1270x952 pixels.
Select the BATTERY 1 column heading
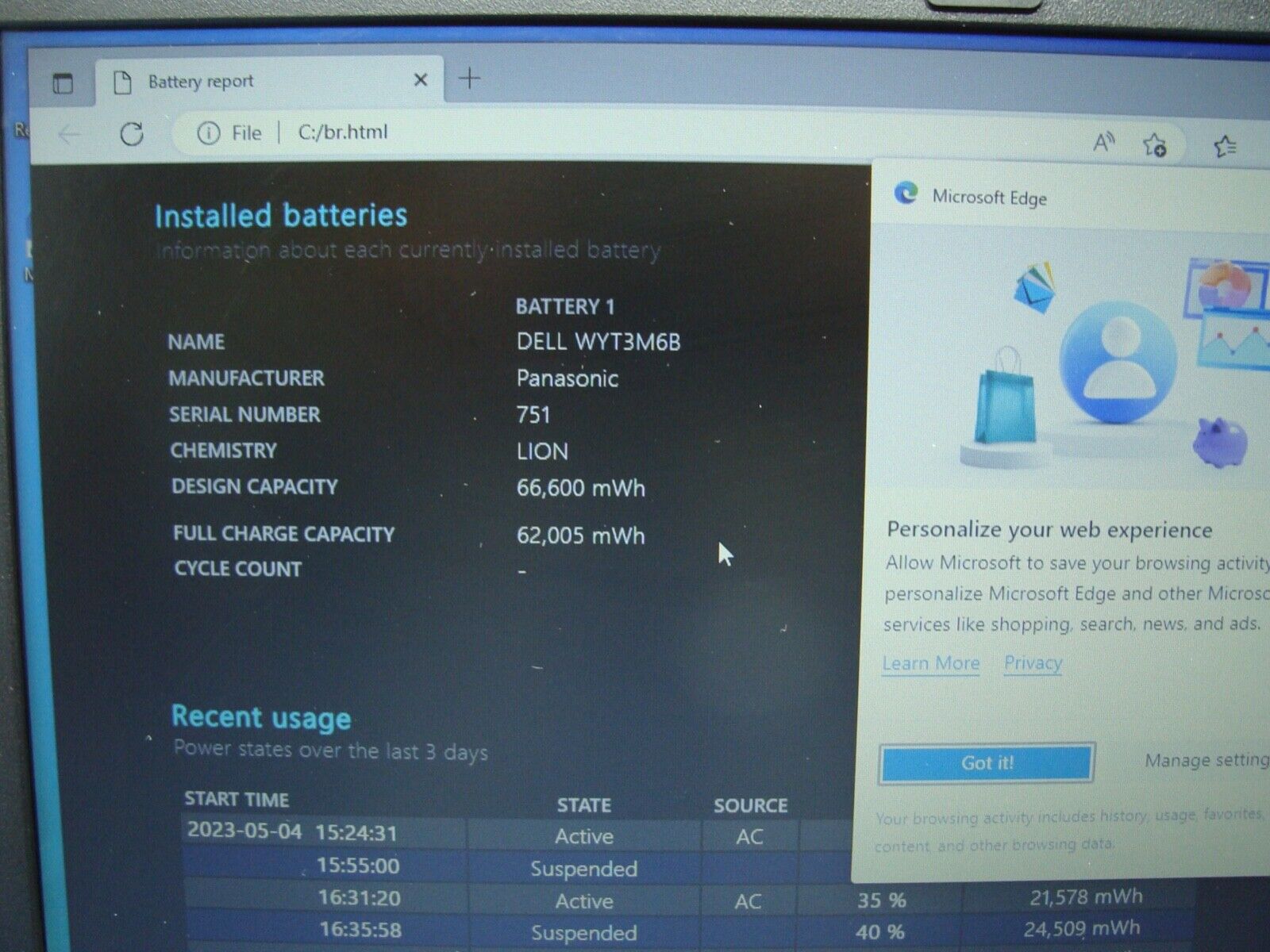coord(565,306)
